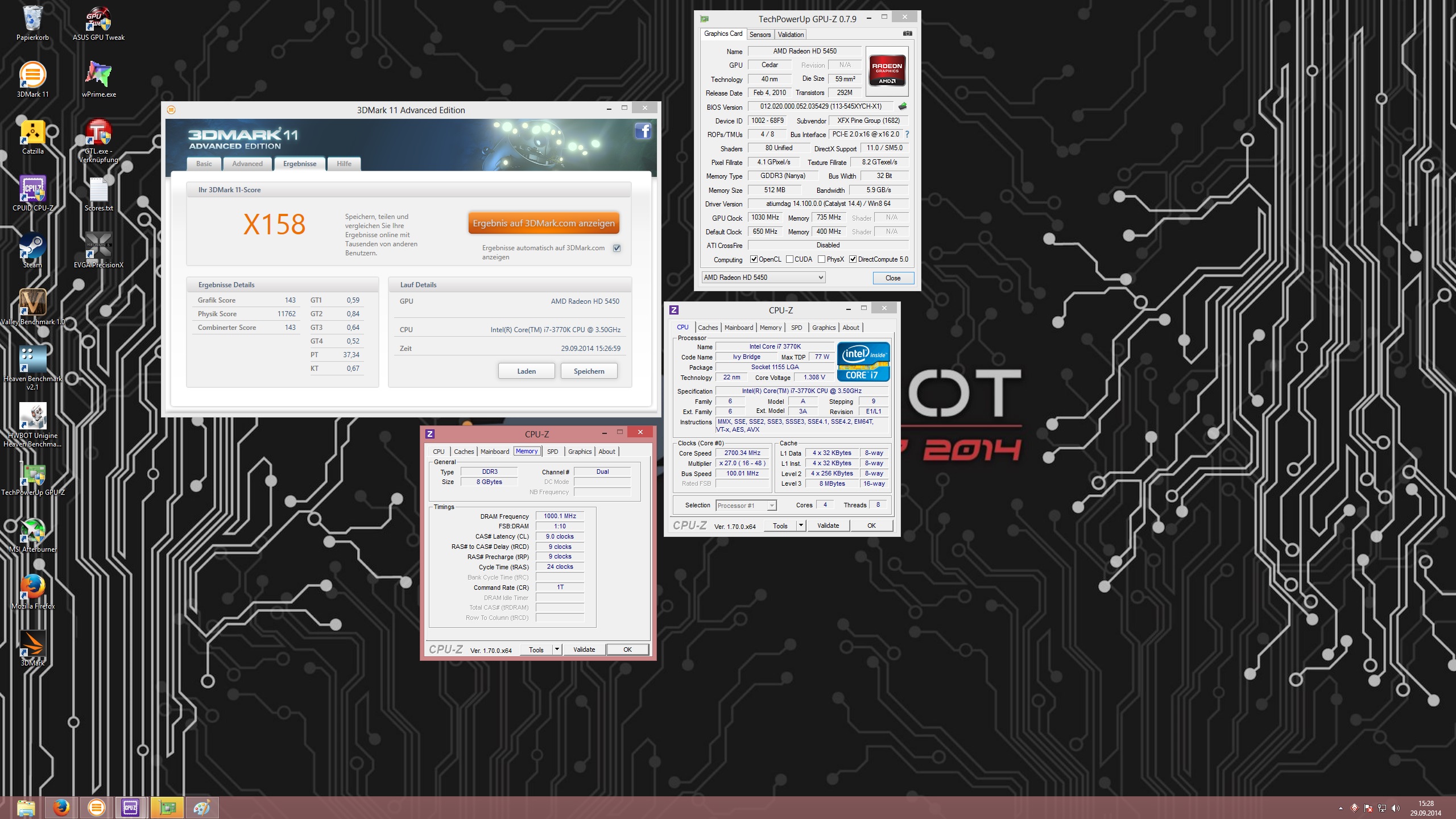The height and width of the screenshot is (819, 1456).
Task: Open Hilfe tab in 3DMark 11
Action: click(x=344, y=164)
